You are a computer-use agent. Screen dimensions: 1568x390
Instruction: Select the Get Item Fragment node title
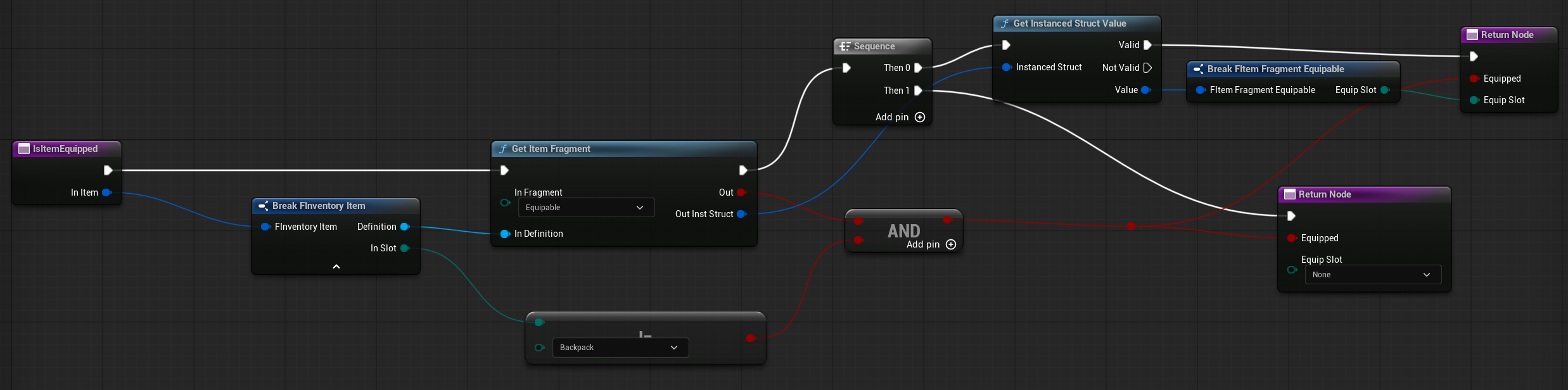551,149
